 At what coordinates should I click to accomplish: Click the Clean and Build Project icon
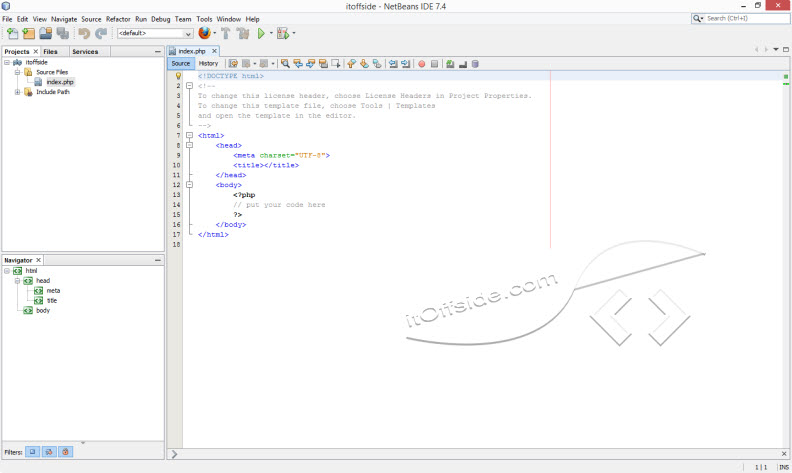point(243,33)
